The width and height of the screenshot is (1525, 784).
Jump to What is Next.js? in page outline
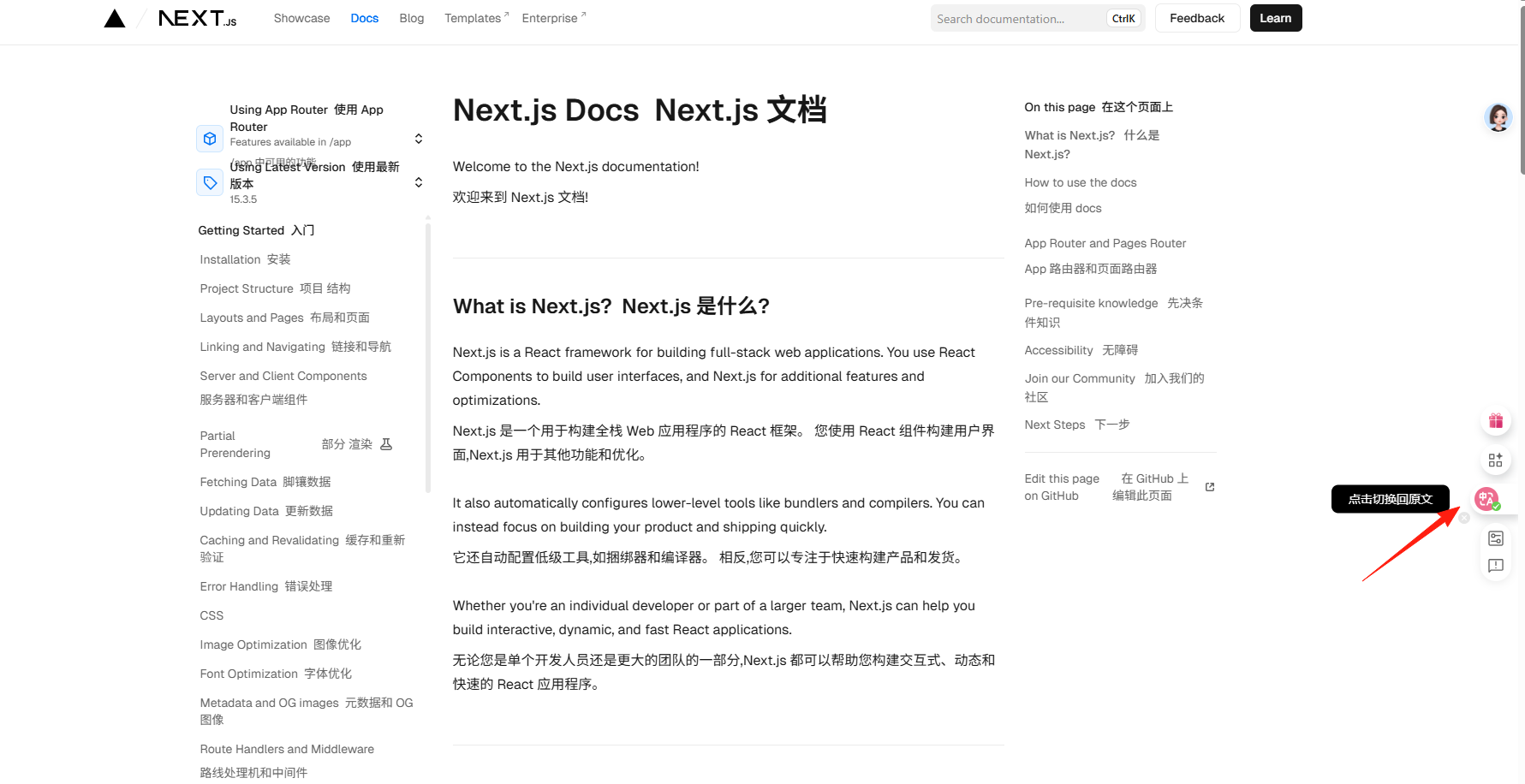pyautogui.click(x=1093, y=145)
